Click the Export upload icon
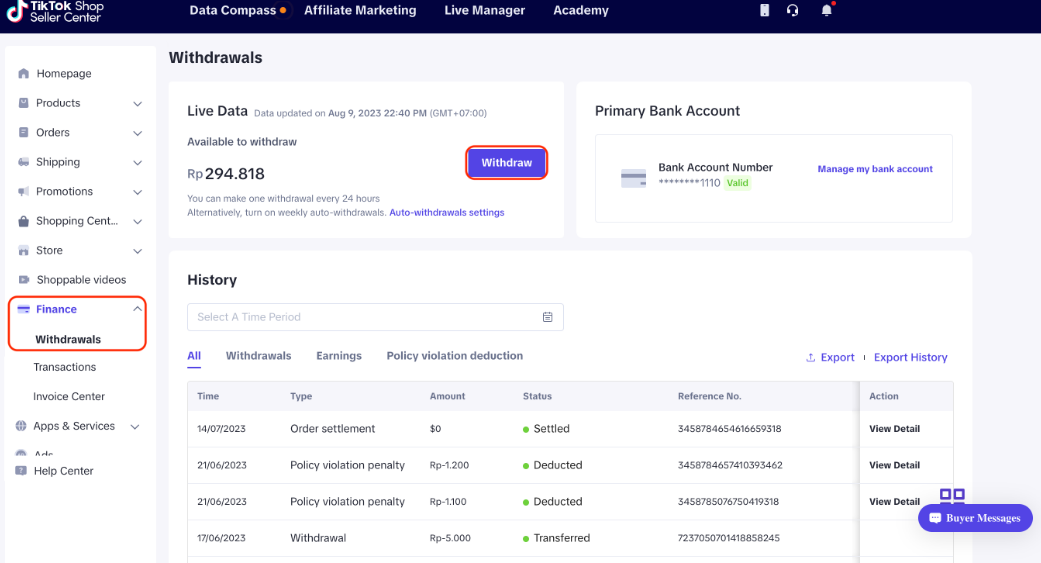This screenshot has height=563, width=1041. [810, 358]
